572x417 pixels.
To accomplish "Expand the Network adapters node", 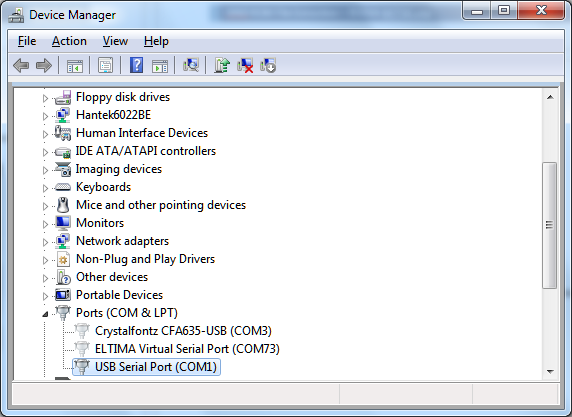I will pyautogui.click(x=45, y=242).
